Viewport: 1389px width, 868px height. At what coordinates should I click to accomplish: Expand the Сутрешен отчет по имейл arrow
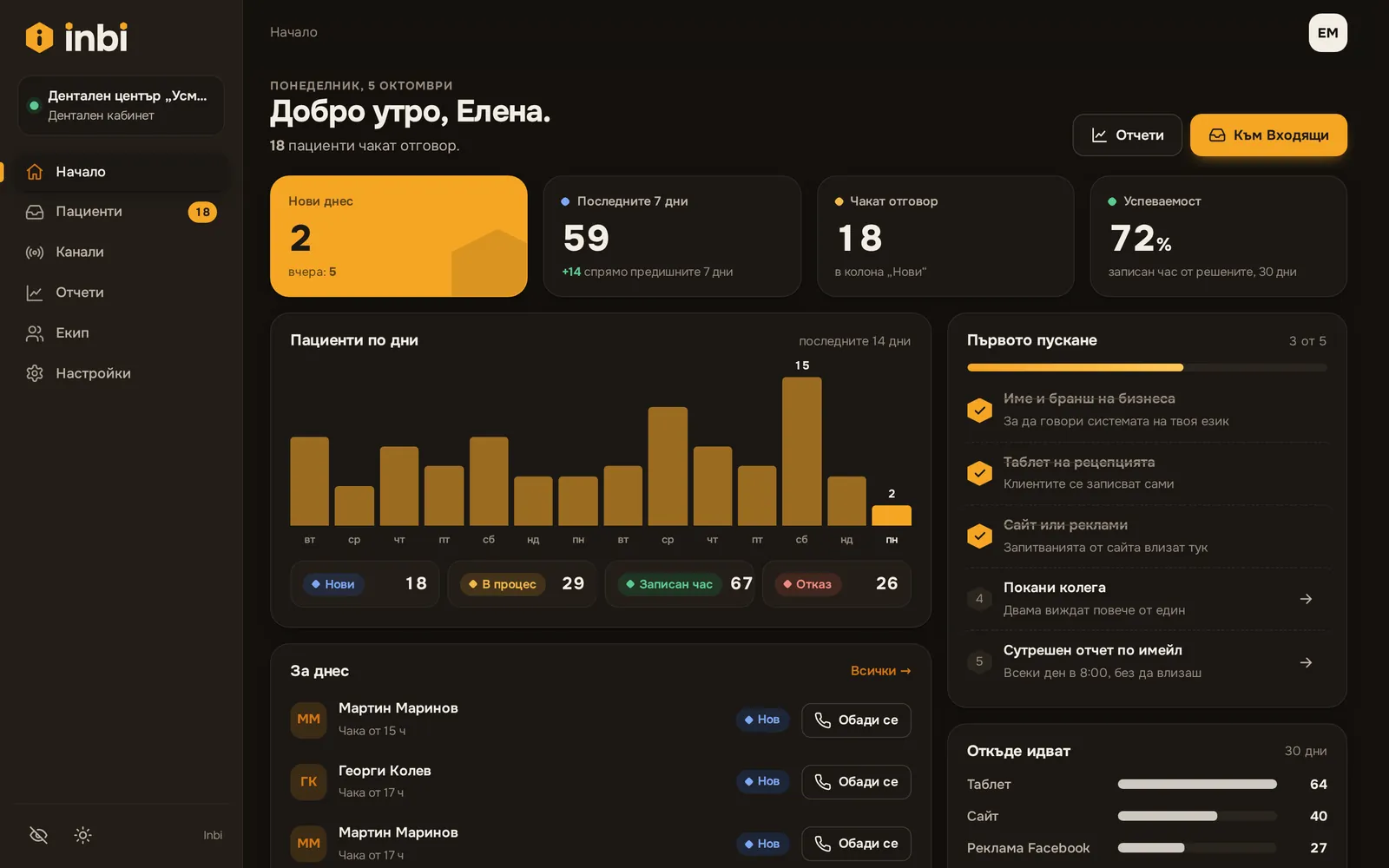pos(1306,662)
